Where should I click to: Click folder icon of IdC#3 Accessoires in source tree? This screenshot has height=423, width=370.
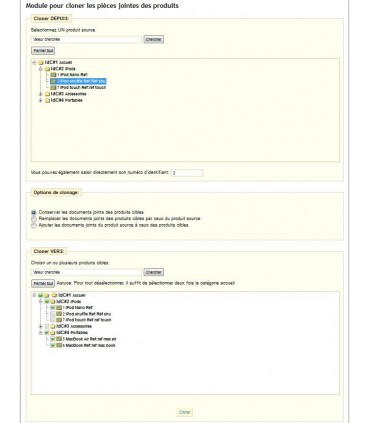pyautogui.click(x=47, y=94)
